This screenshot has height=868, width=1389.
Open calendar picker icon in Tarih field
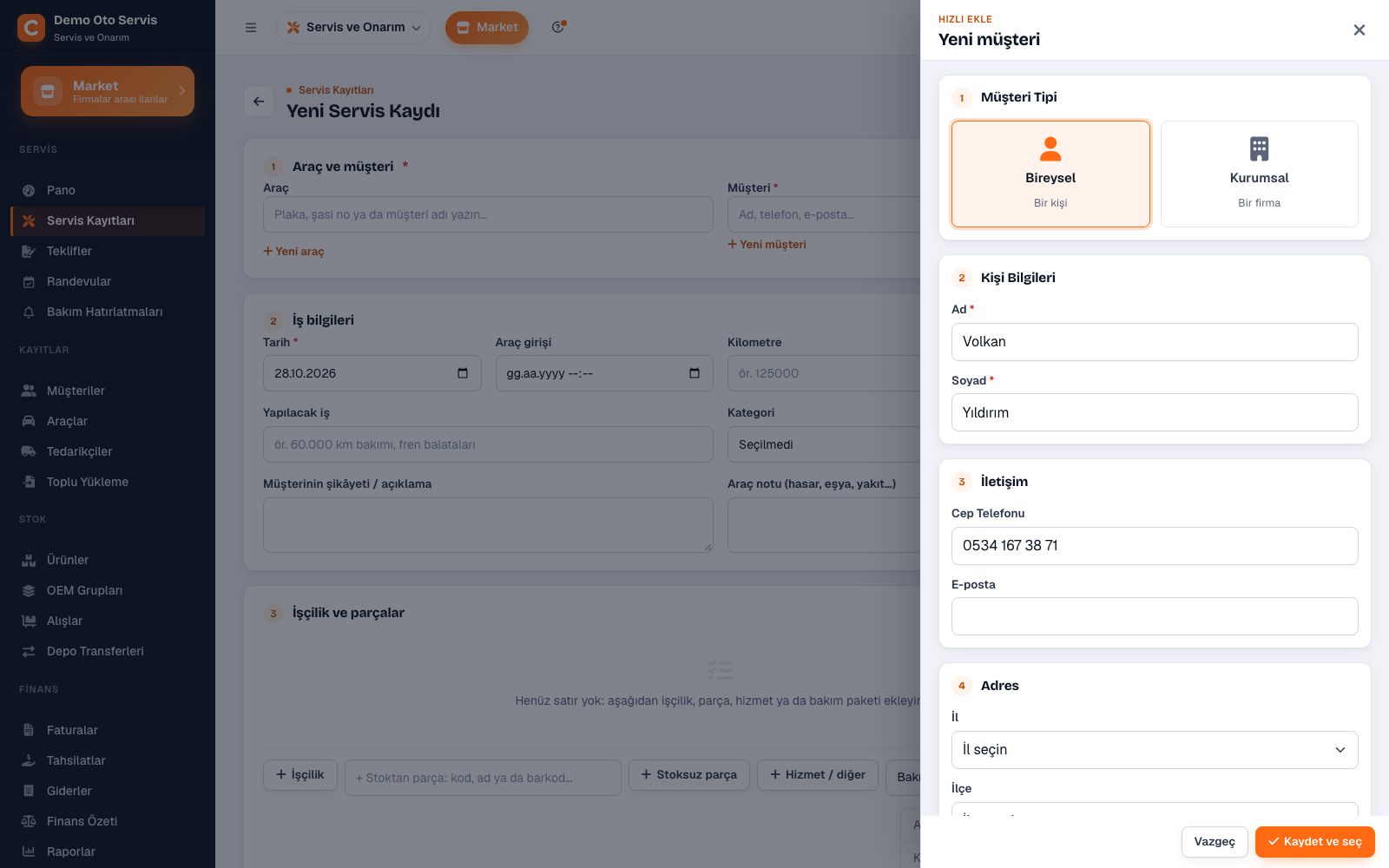pyautogui.click(x=463, y=373)
